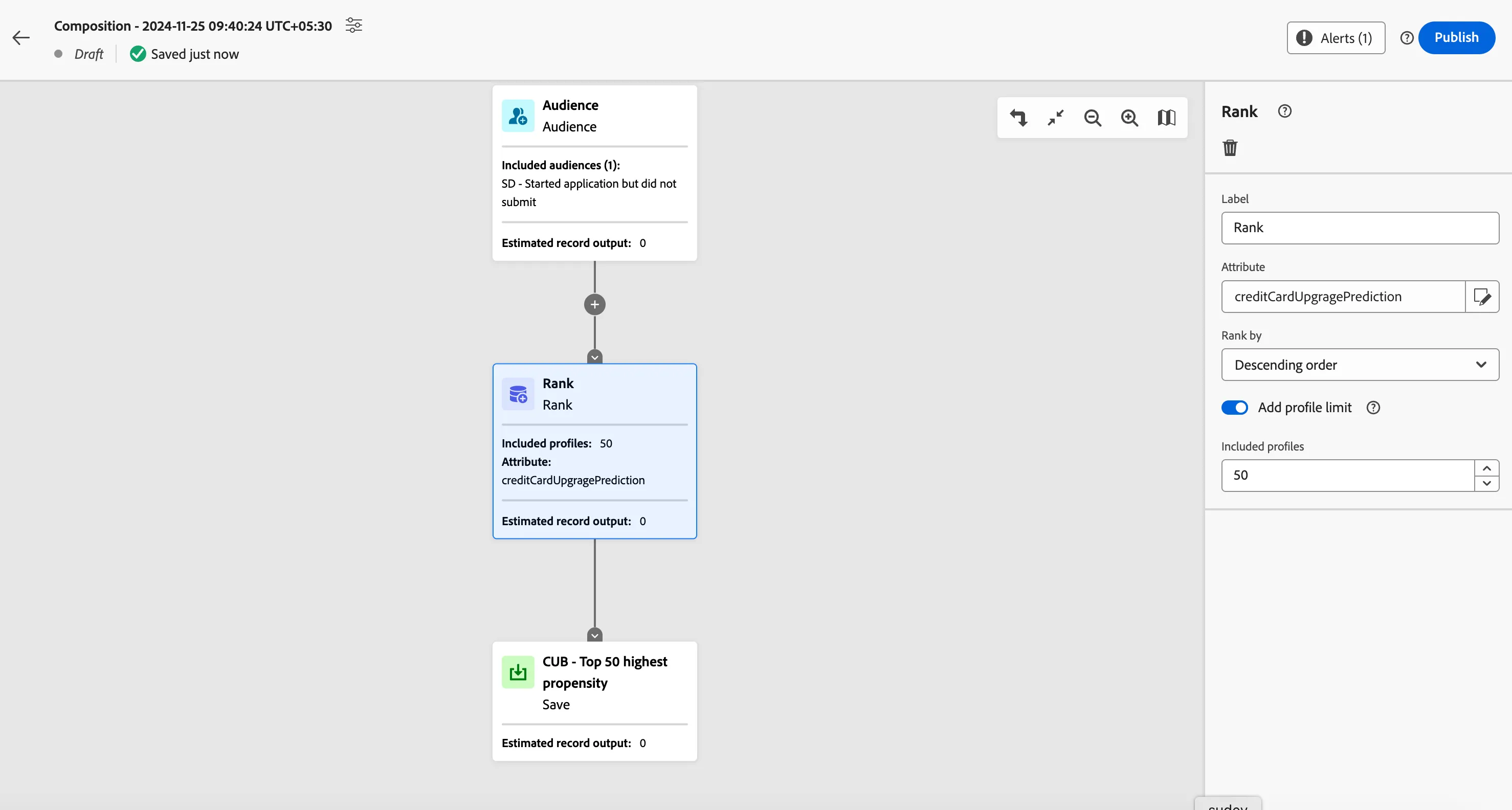
Task: Decrease Included profiles with down stepper
Action: pyautogui.click(x=1486, y=483)
